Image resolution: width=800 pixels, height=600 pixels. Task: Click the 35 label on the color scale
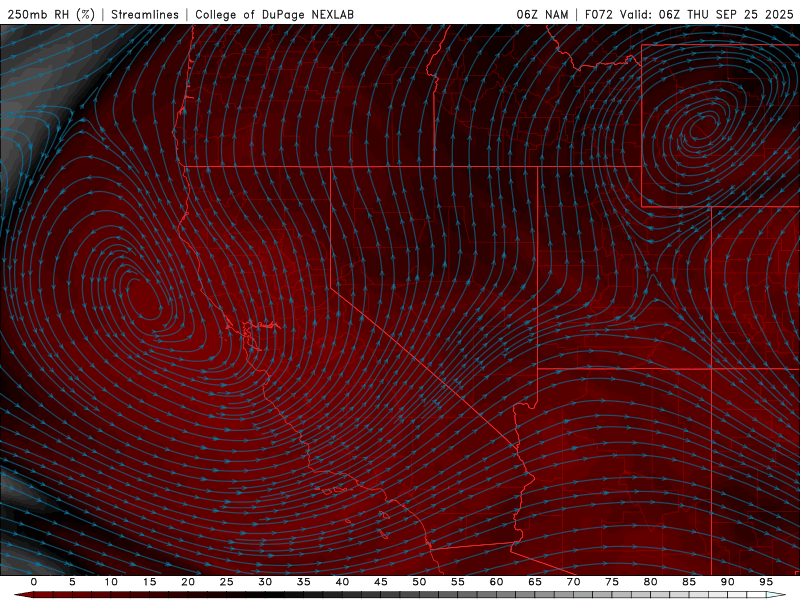304,582
